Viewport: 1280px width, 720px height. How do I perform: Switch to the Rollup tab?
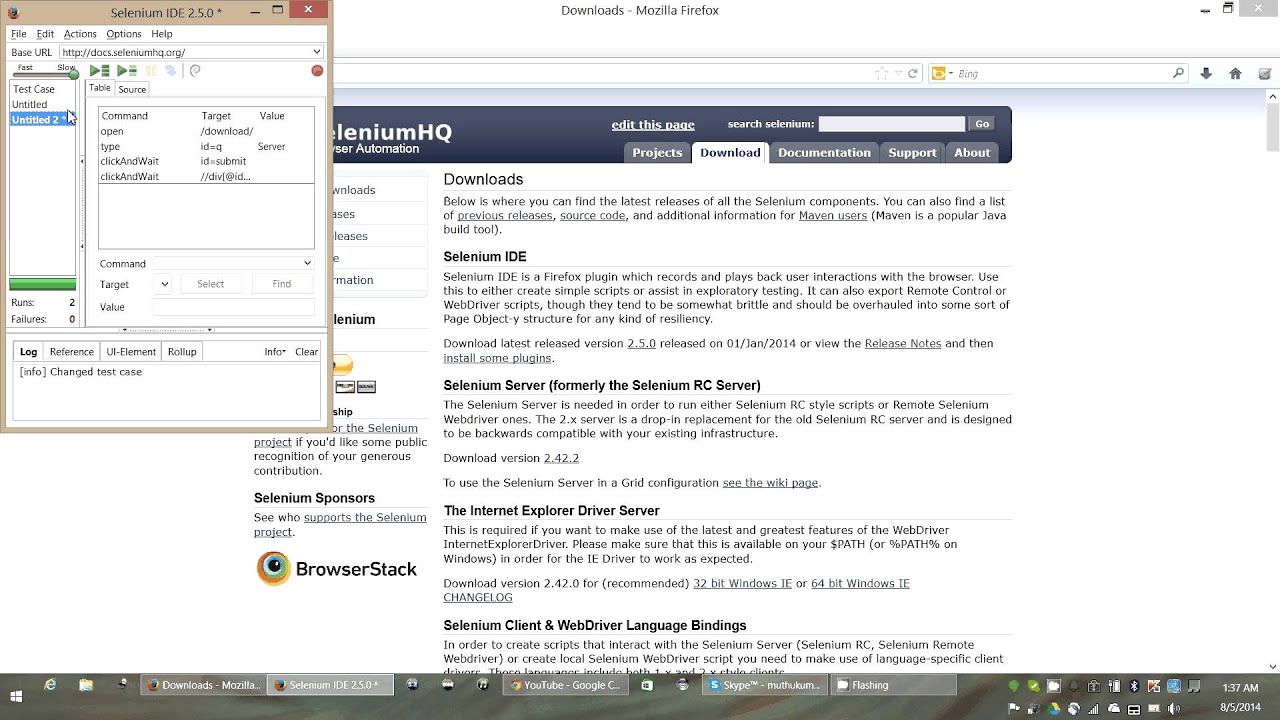coord(182,352)
